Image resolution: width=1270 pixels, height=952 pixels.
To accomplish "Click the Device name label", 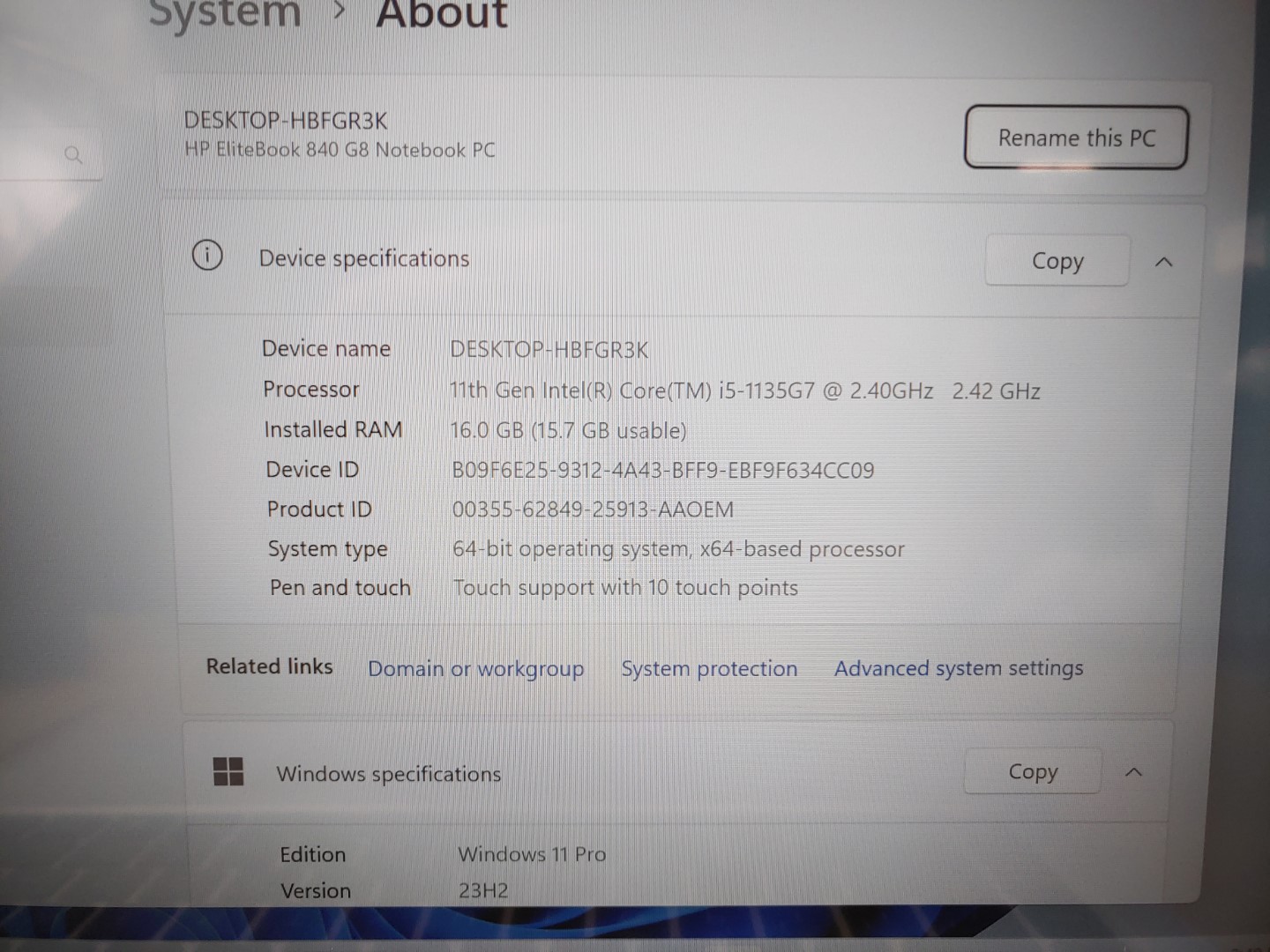I will 326,348.
